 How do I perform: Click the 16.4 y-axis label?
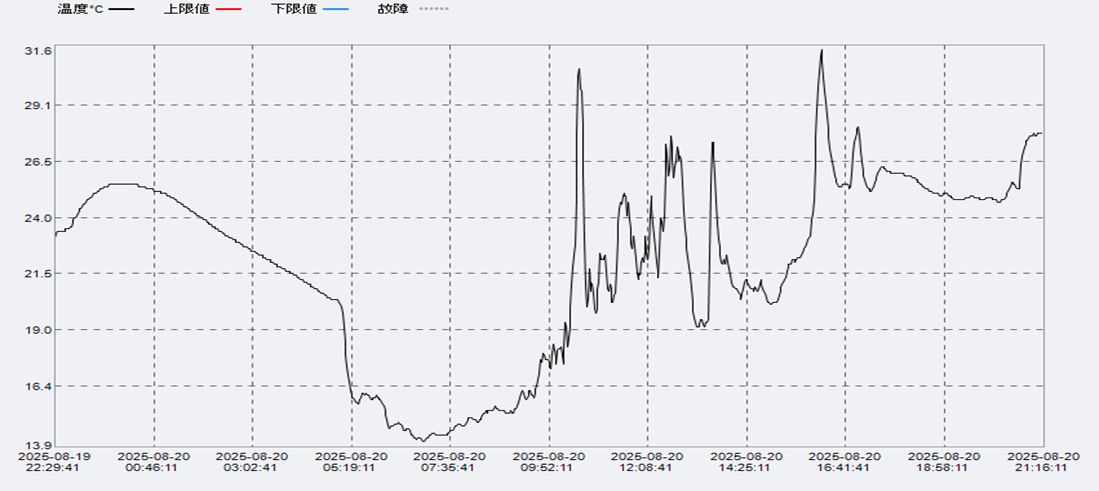point(38,386)
